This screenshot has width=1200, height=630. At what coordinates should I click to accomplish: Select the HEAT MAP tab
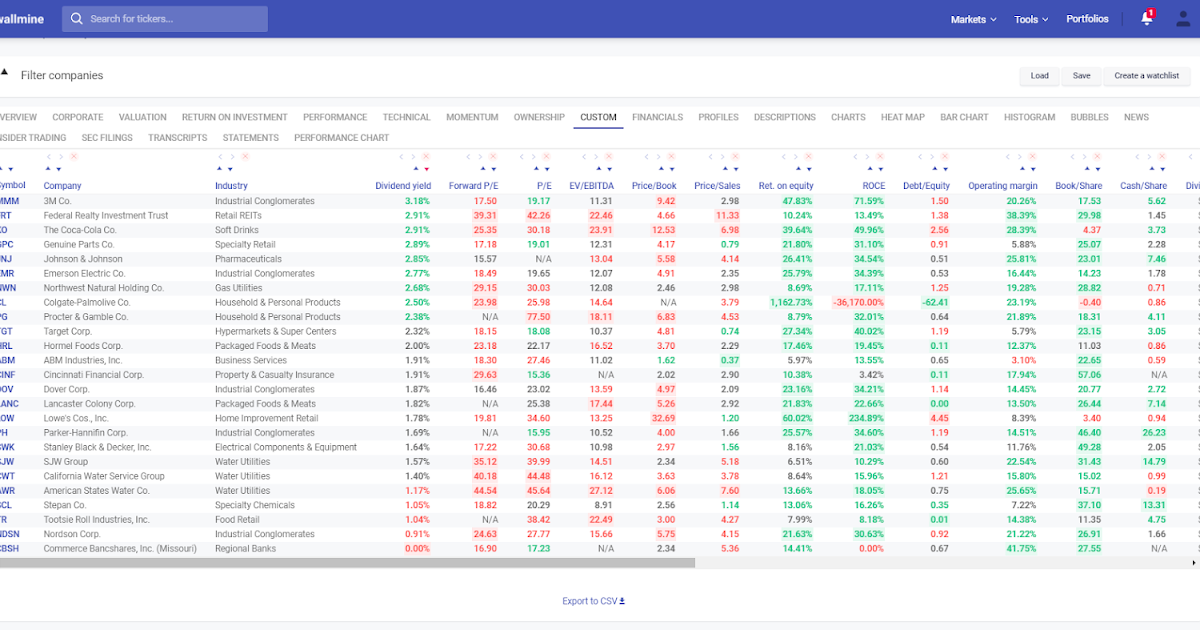point(902,117)
